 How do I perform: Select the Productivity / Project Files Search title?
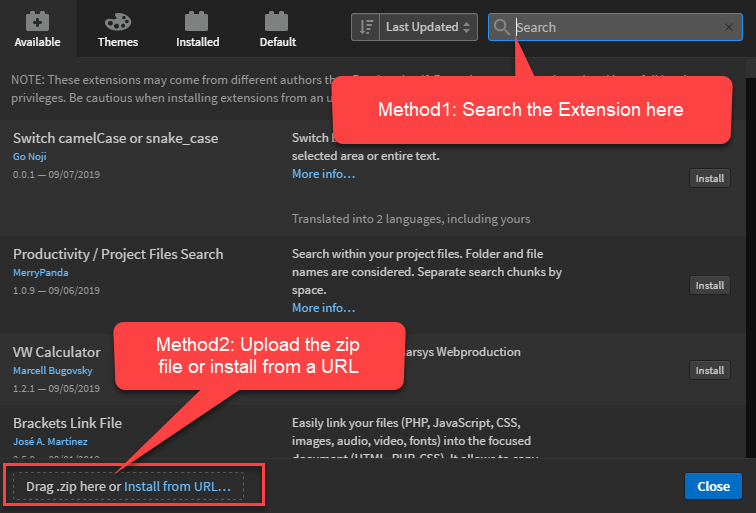(118, 254)
